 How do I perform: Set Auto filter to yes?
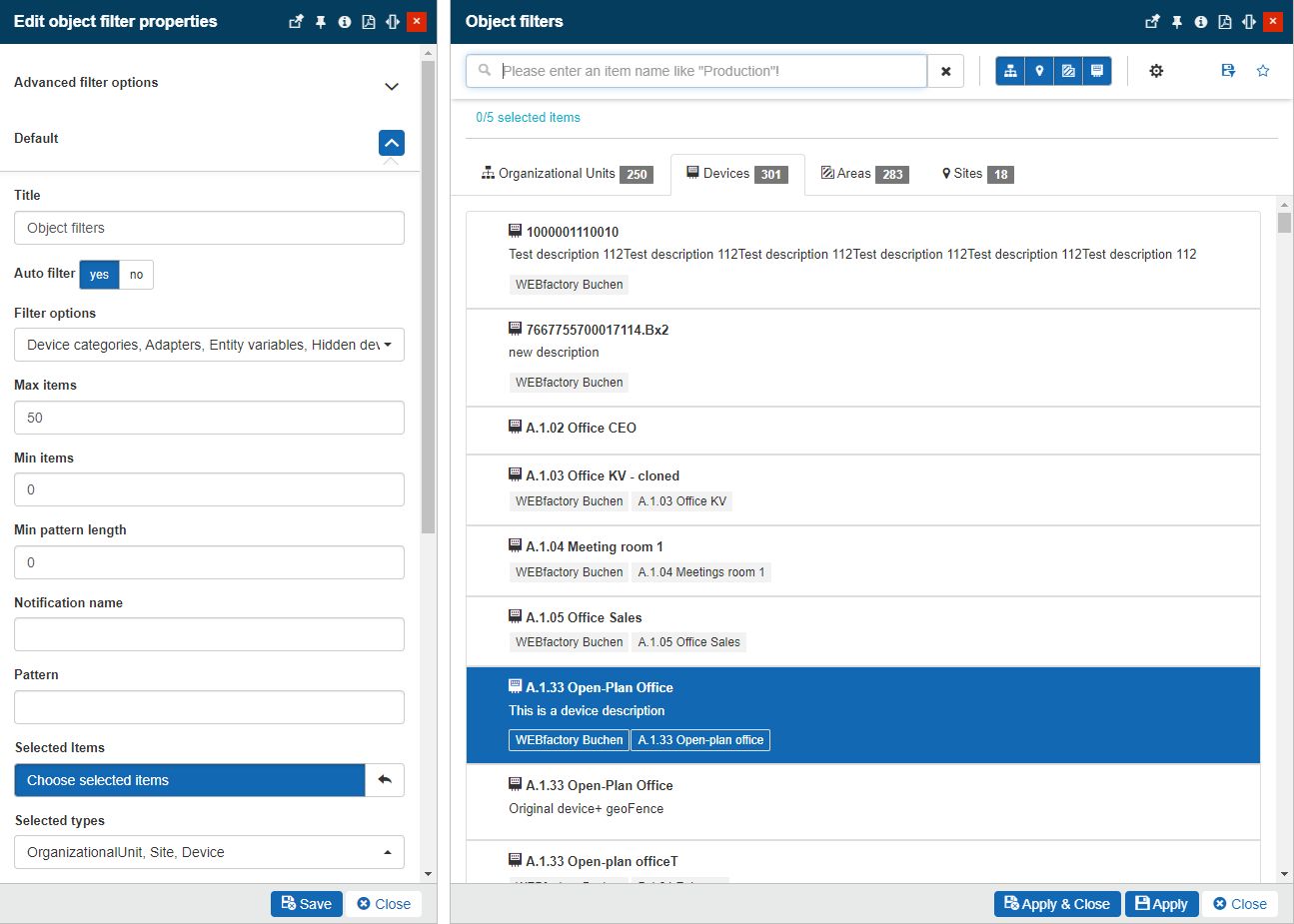tap(99, 275)
